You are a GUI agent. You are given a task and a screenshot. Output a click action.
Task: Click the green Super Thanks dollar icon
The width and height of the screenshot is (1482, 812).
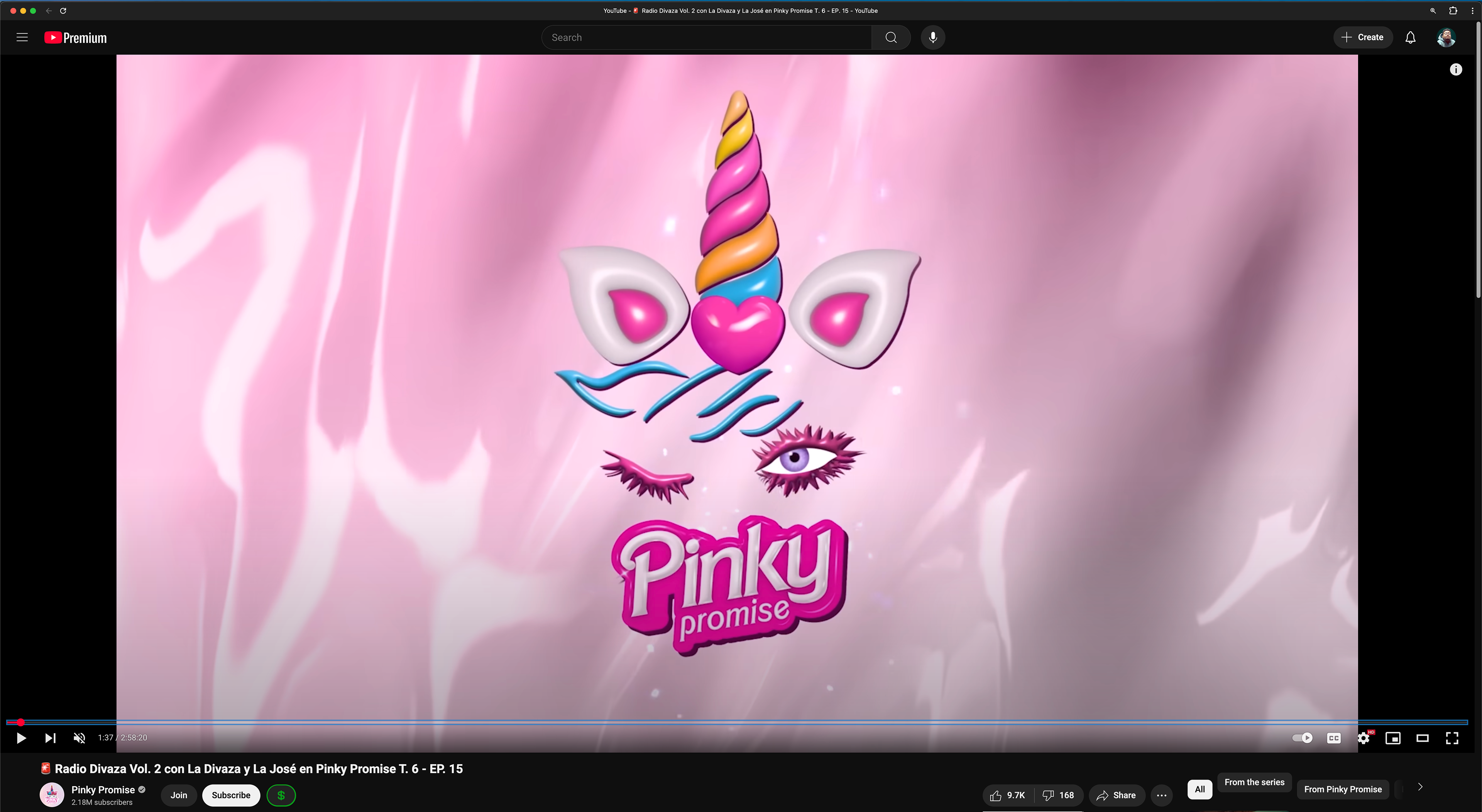(x=281, y=795)
